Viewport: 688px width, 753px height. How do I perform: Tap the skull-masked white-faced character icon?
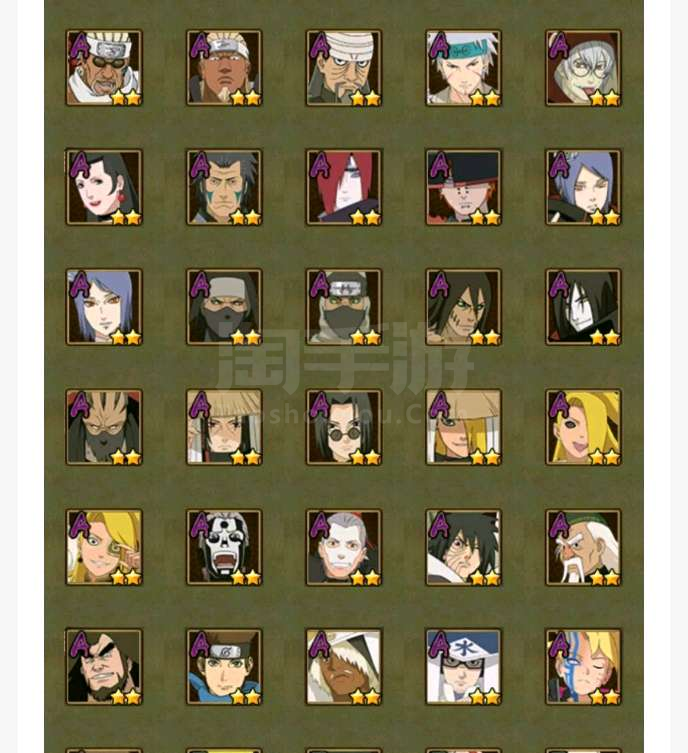pyautogui.click(x=224, y=547)
